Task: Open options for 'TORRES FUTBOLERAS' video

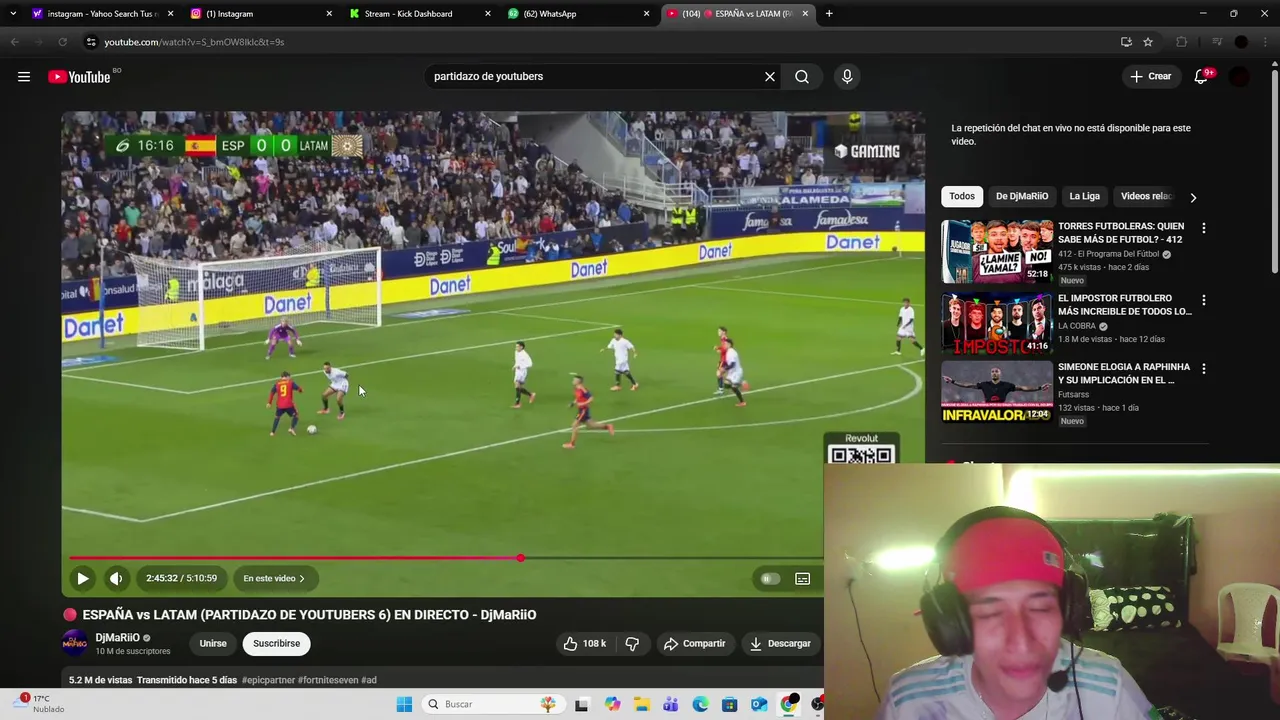Action: 1204,228
